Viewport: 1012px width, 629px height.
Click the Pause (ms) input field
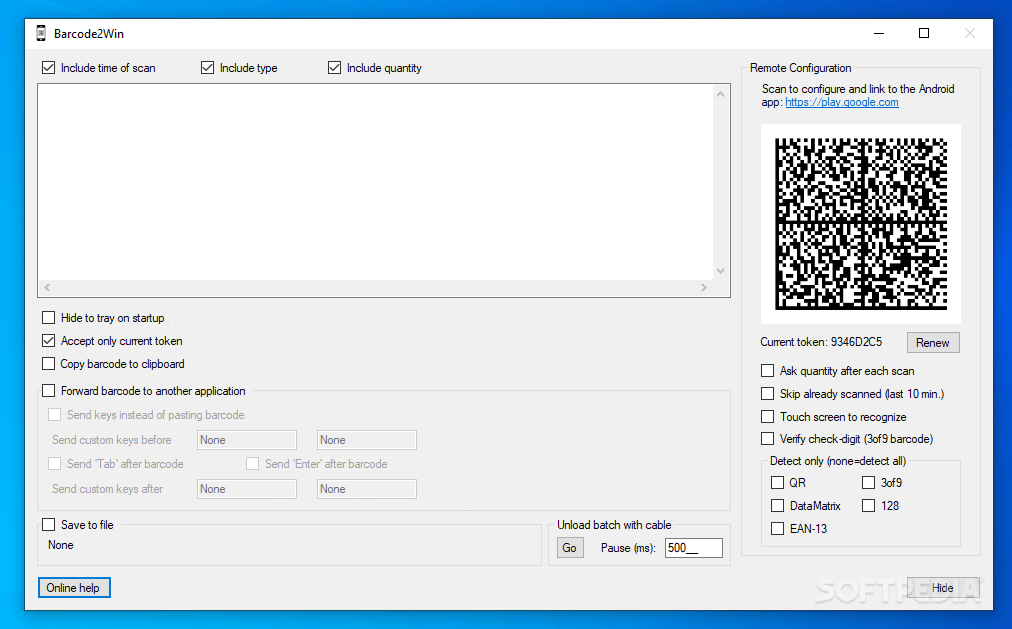coord(692,547)
